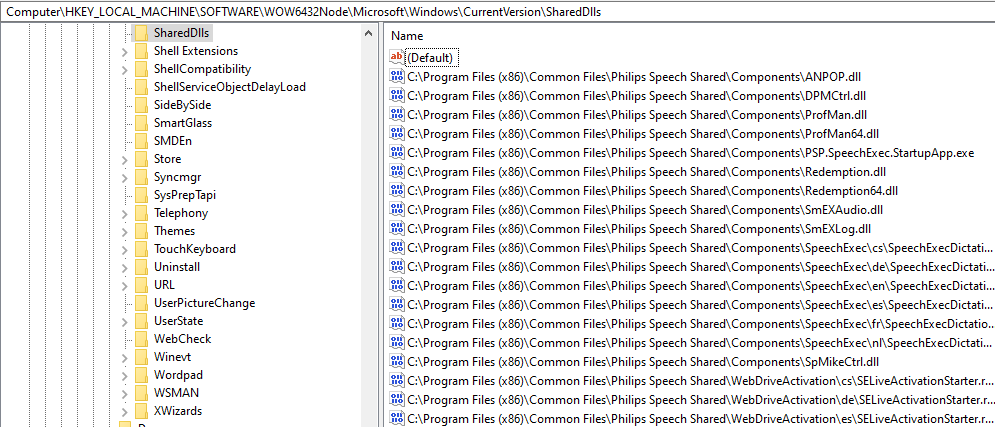
Task: Click the DWORD icon for the SpeechExec\cs entry
Action: 397,247
